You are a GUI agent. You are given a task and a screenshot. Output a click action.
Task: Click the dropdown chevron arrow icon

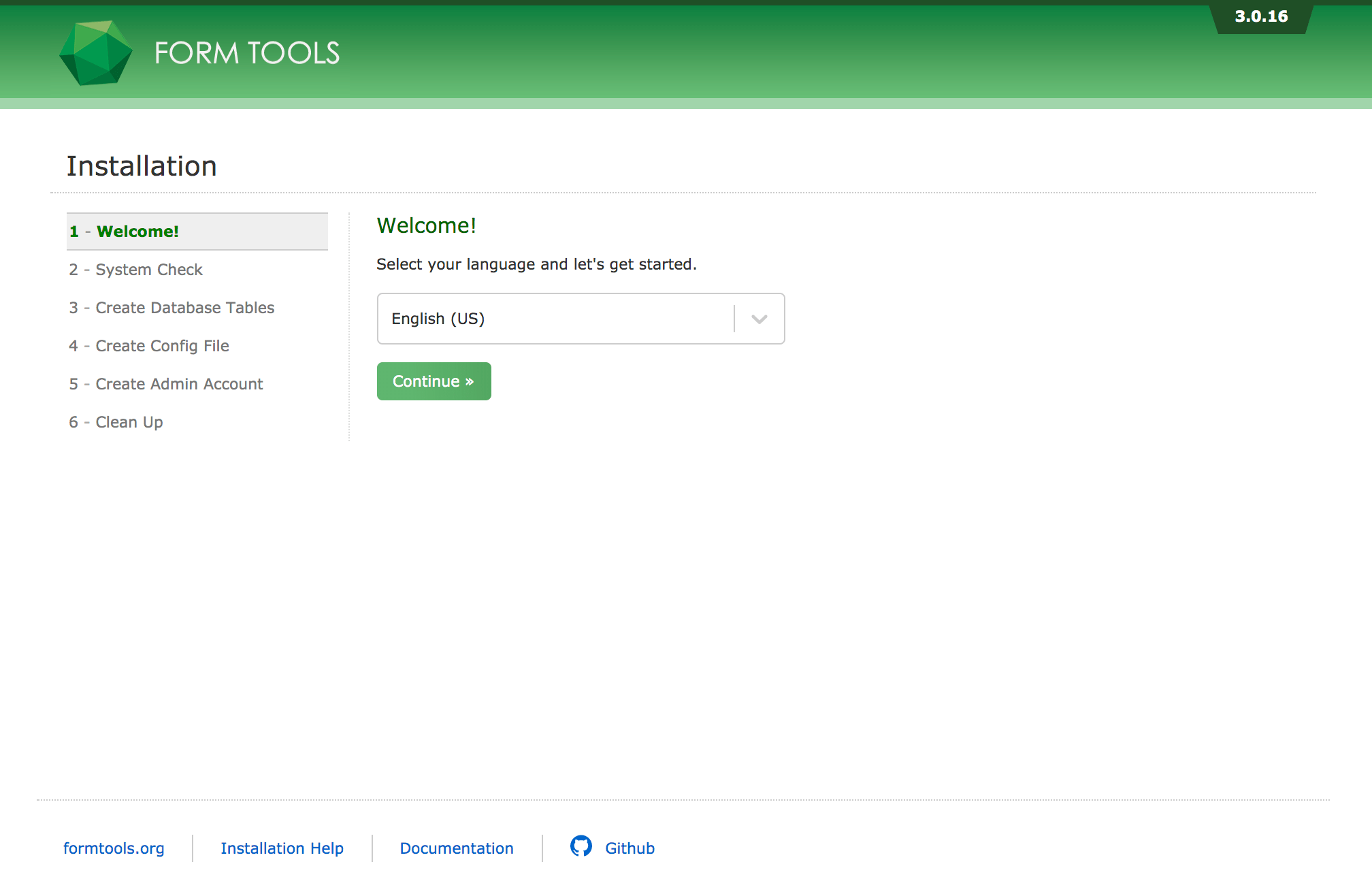tap(759, 319)
